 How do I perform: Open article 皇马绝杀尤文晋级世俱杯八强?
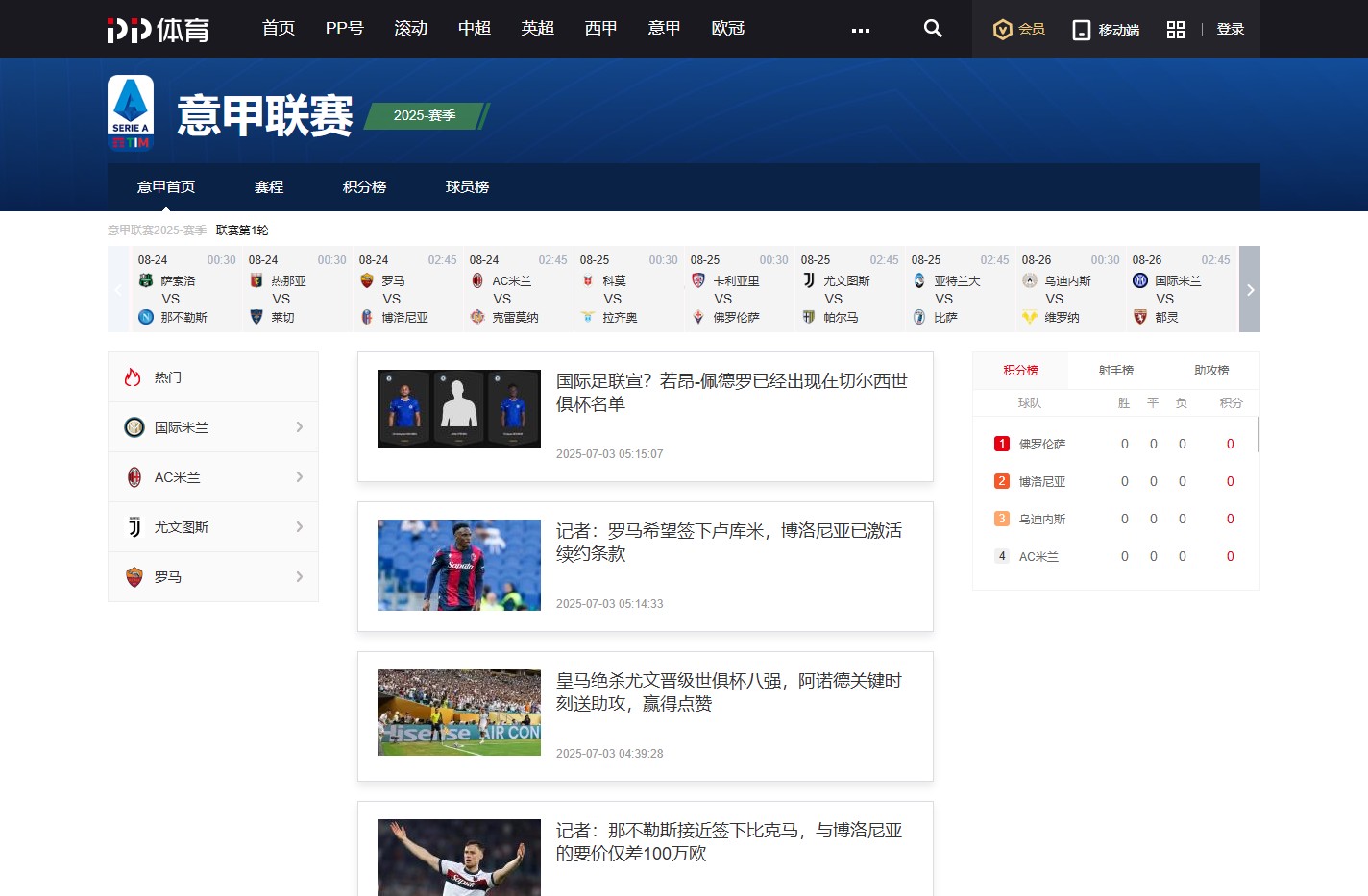729,692
